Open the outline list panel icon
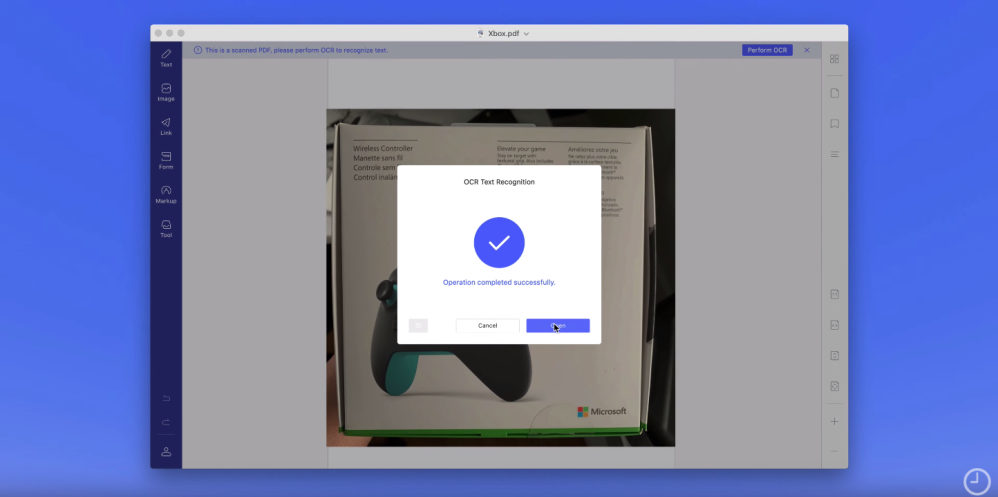Image resolution: width=998 pixels, height=497 pixels. (x=834, y=155)
